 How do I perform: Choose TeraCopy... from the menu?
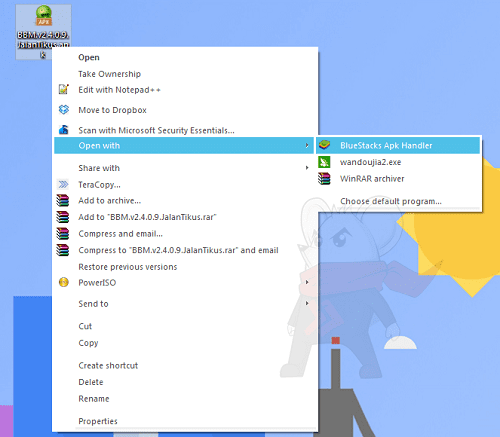[x=184, y=184]
